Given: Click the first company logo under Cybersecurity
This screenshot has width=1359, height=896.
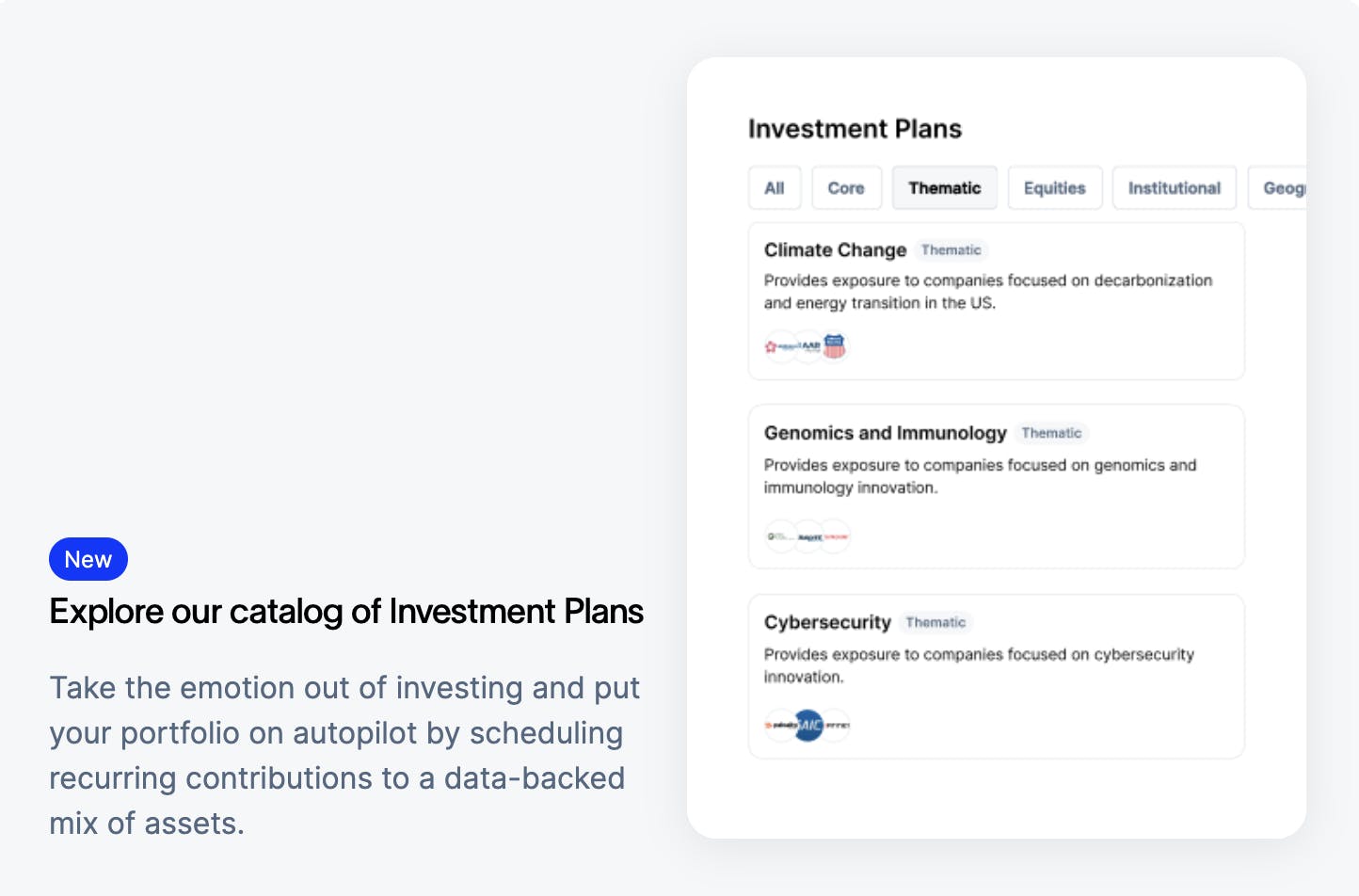Looking at the screenshot, I should (x=780, y=725).
